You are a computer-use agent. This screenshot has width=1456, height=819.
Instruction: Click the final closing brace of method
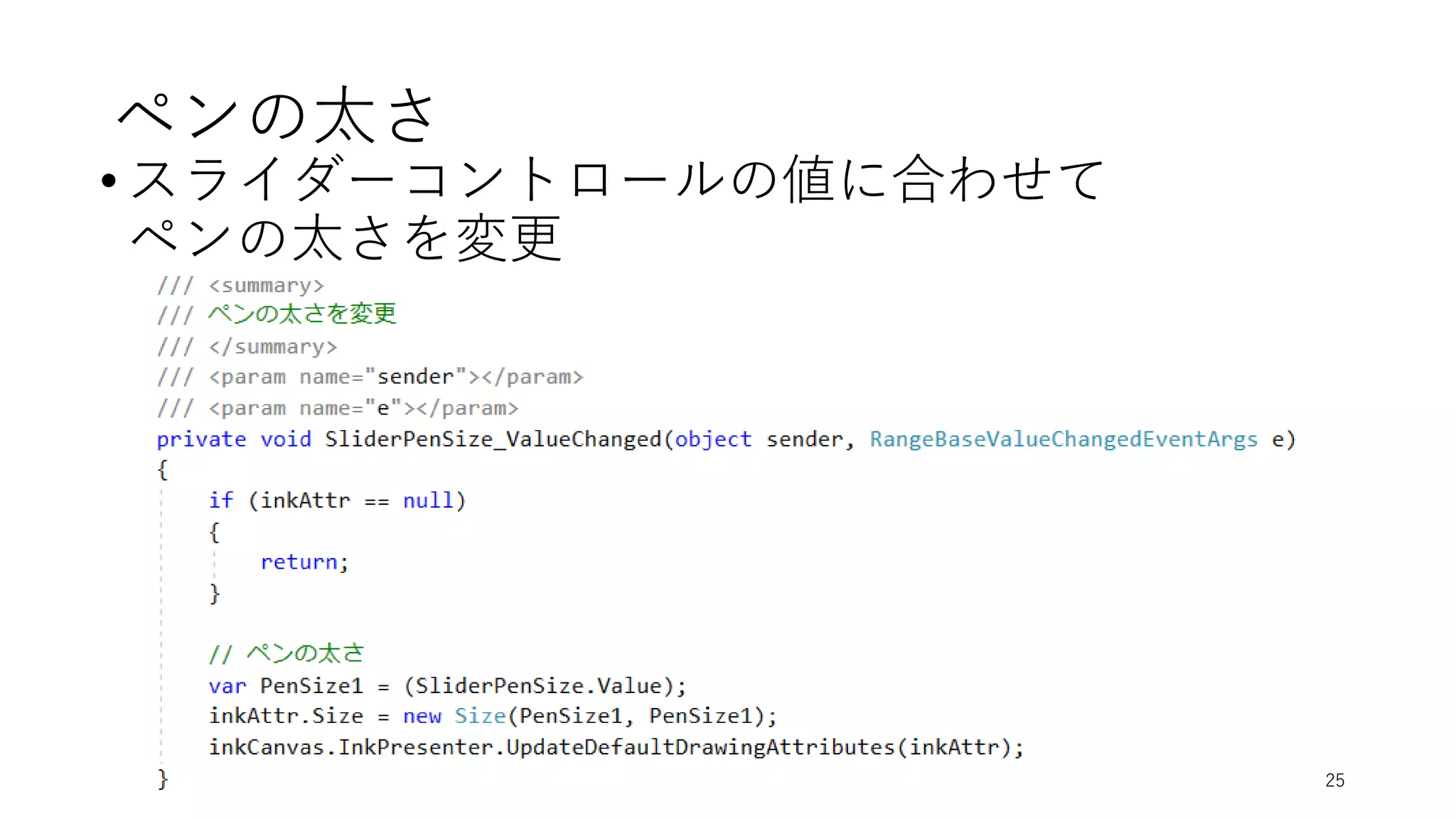(x=163, y=779)
